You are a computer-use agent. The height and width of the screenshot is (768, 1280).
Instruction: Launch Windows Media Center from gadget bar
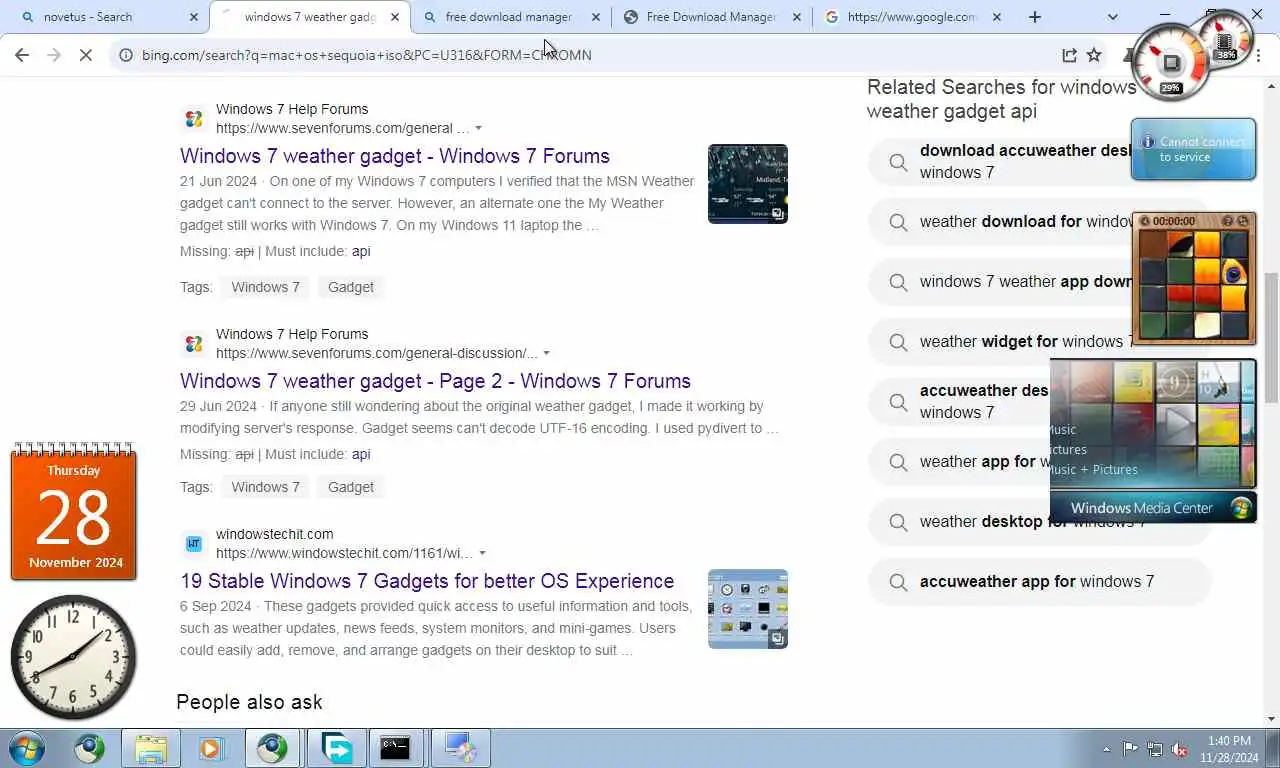(1153, 508)
